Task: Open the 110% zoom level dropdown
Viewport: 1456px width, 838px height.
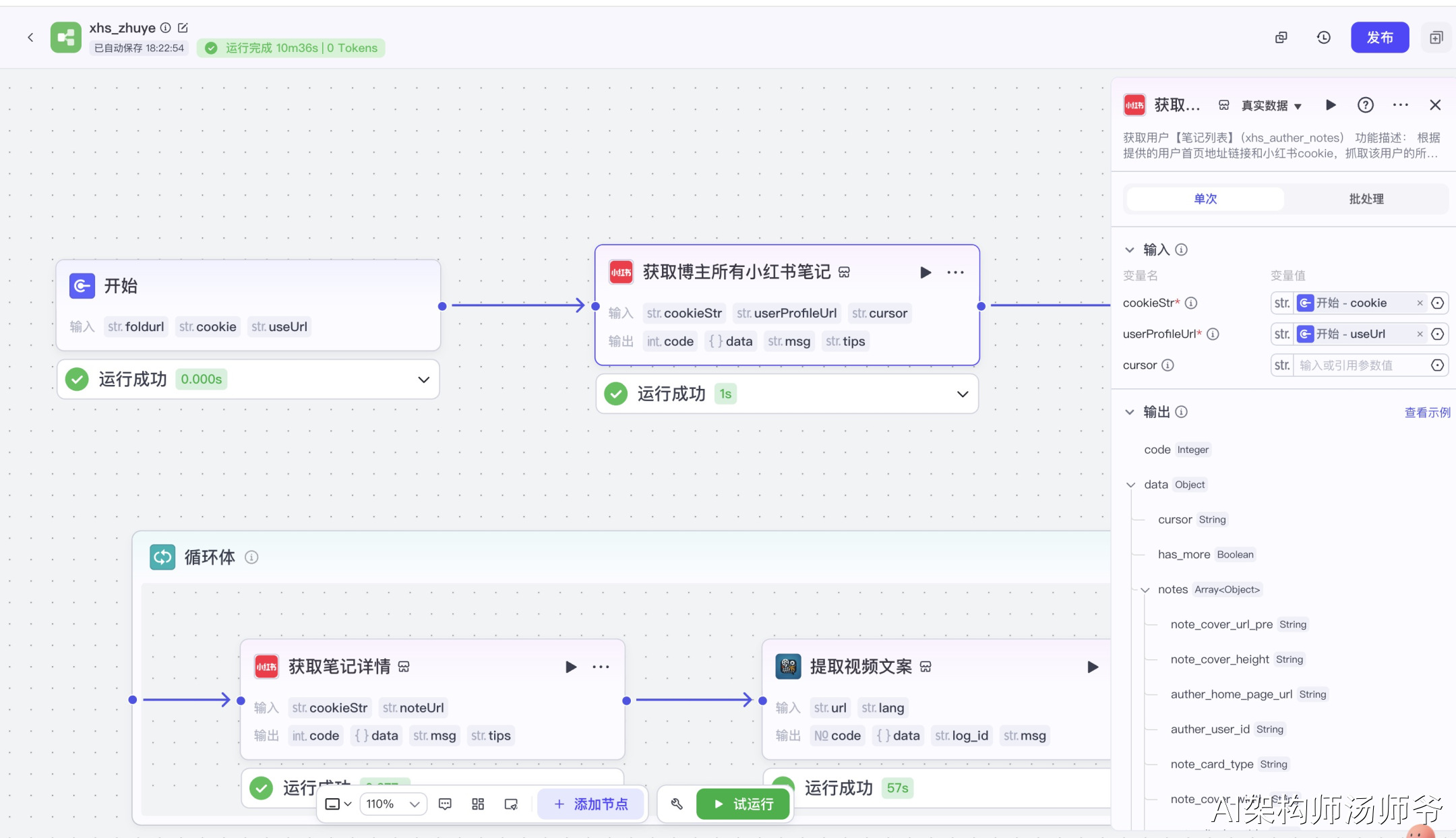Action: (x=393, y=804)
